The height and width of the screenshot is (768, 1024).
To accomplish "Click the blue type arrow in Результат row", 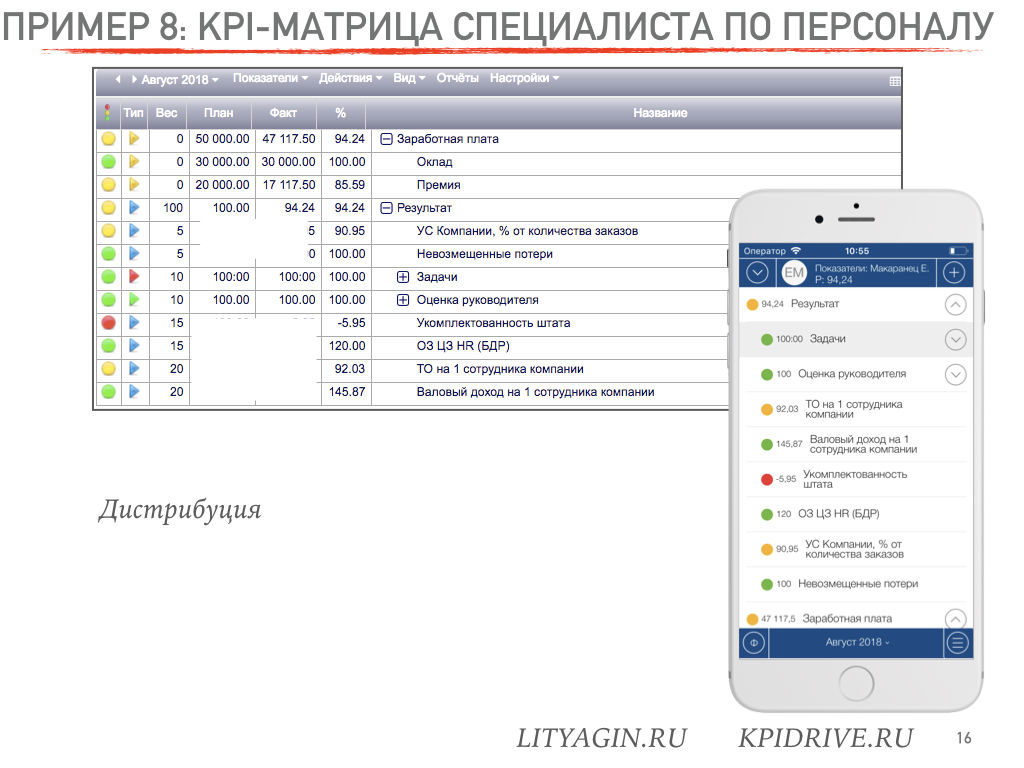I will tap(134, 208).
